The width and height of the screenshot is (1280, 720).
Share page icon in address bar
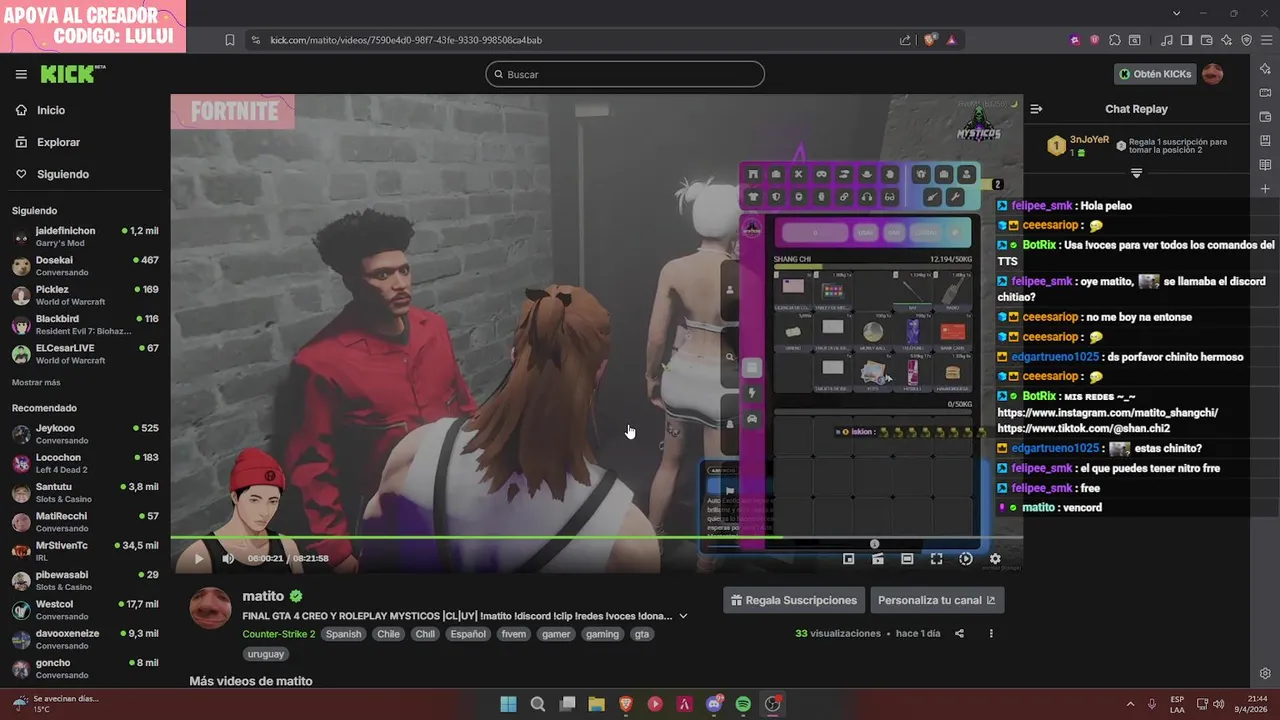[x=905, y=40]
